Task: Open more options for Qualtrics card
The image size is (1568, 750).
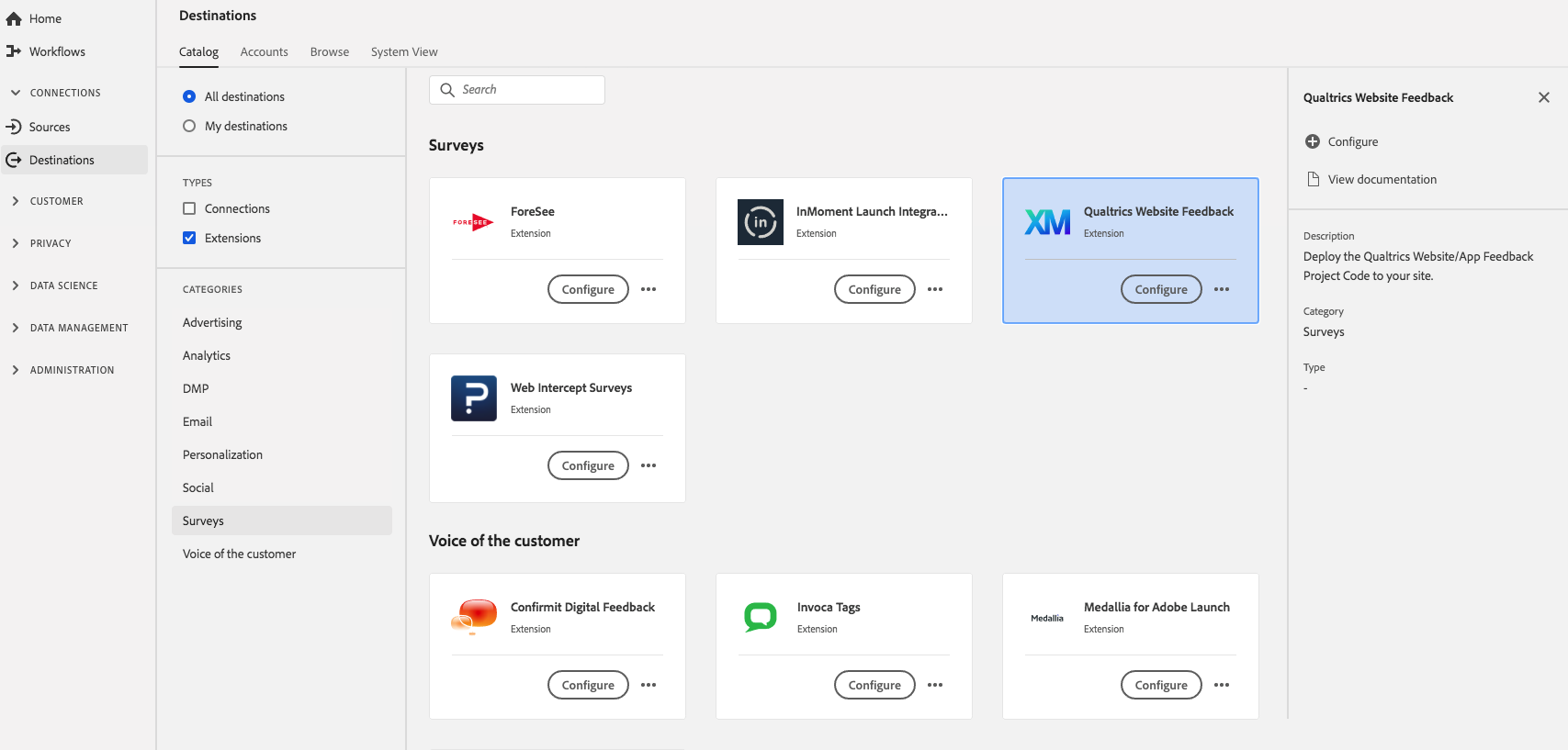Action: [1222, 289]
